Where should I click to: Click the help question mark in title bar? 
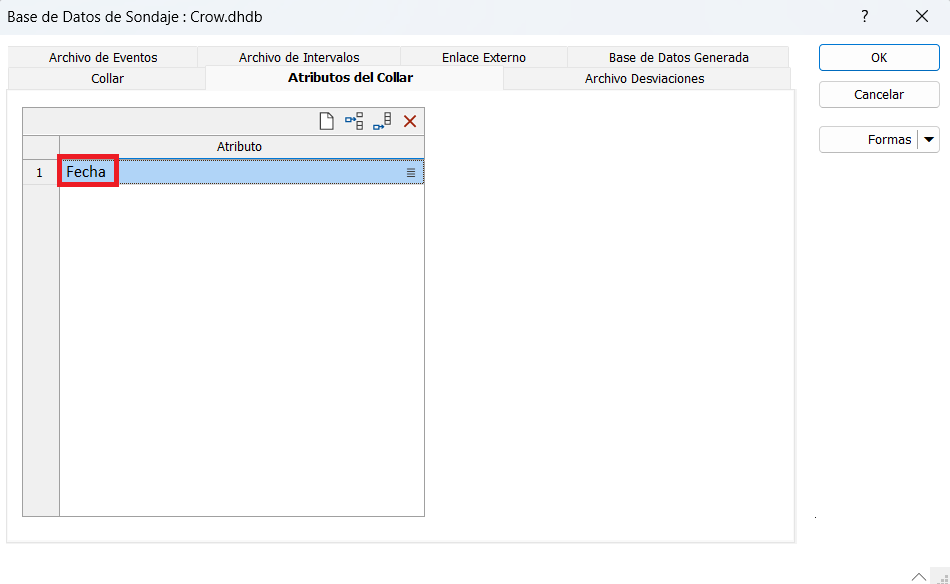tap(865, 17)
